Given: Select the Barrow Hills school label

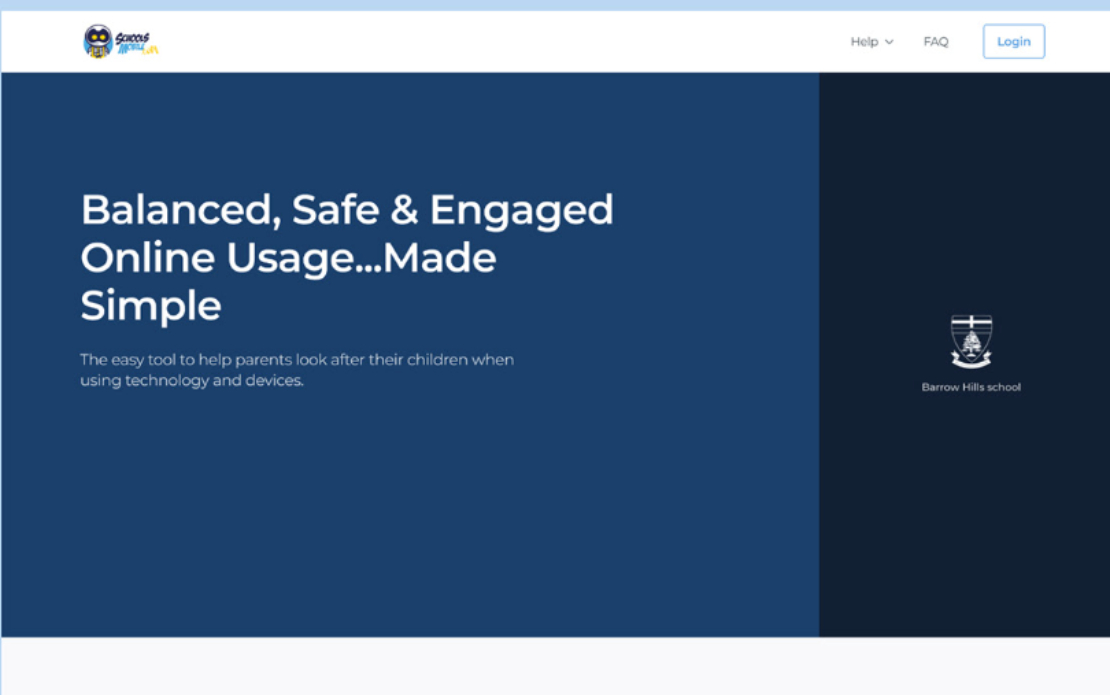Looking at the screenshot, I should coord(971,387).
